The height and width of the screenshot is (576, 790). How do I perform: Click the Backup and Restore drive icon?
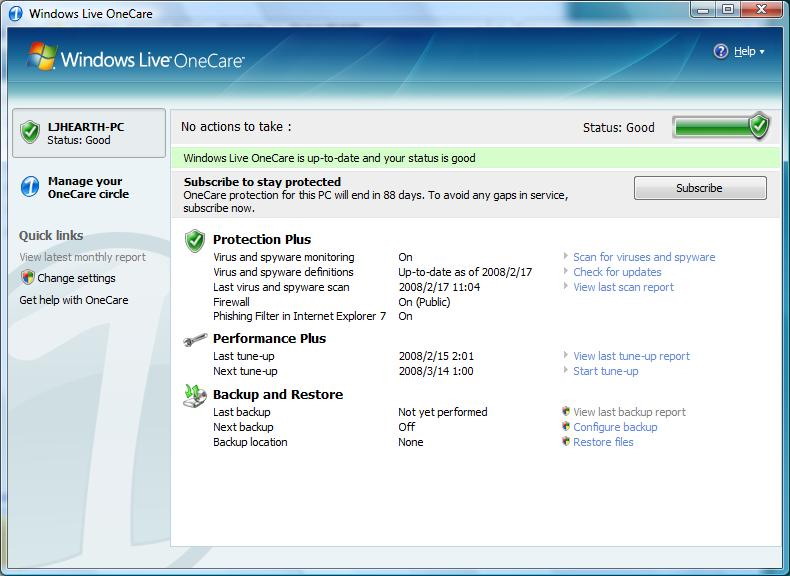(195, 397)
